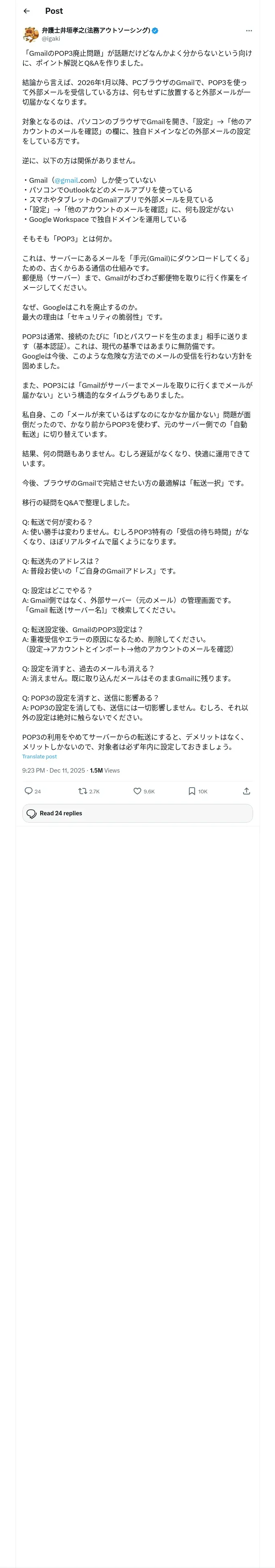Click the chat bubble icon in replies button
This screenshot has width=275, height=1568.
click(32, 813)
